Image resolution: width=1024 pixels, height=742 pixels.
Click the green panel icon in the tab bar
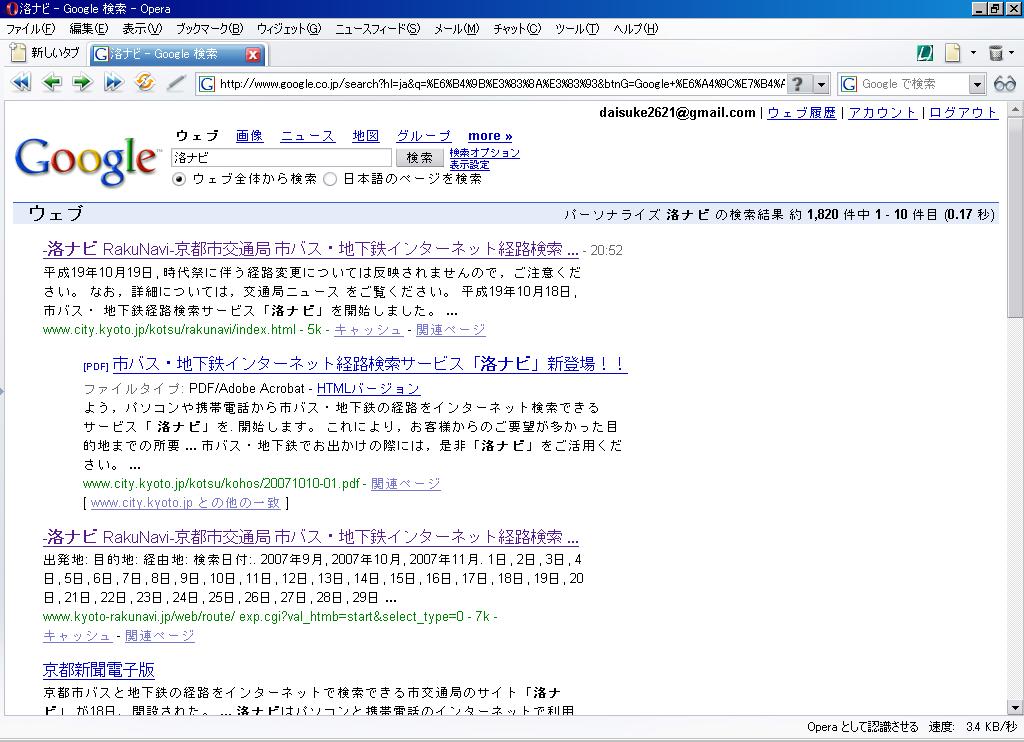point(925,54)
